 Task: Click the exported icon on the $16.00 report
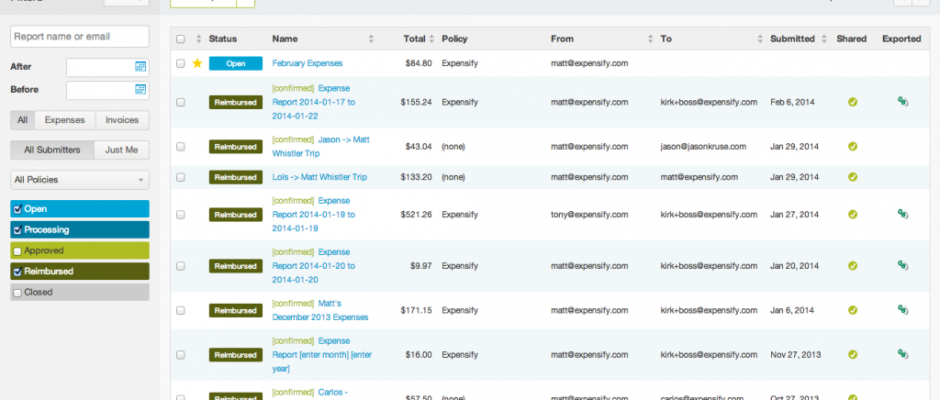902,353
